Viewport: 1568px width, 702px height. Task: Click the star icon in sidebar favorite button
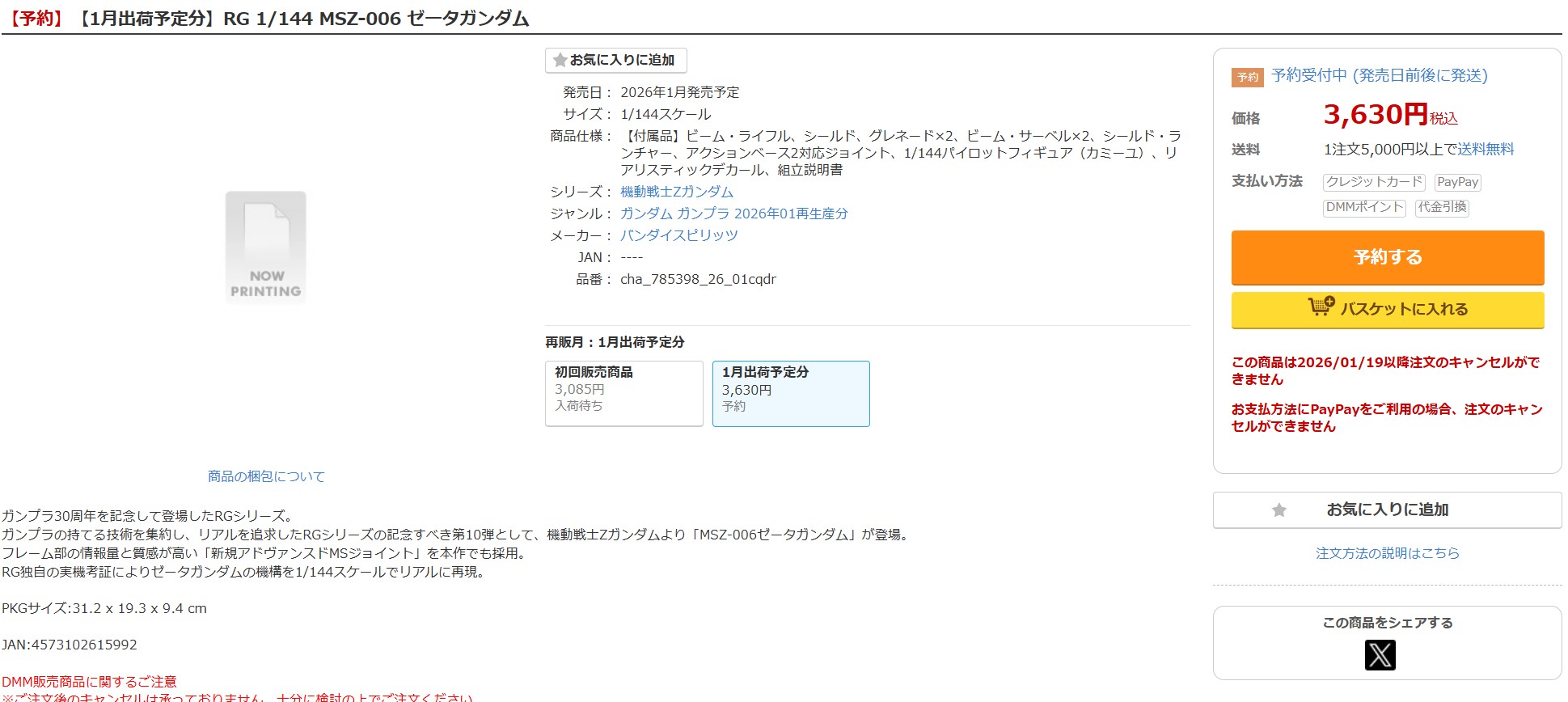click(x=1278, y=510)
